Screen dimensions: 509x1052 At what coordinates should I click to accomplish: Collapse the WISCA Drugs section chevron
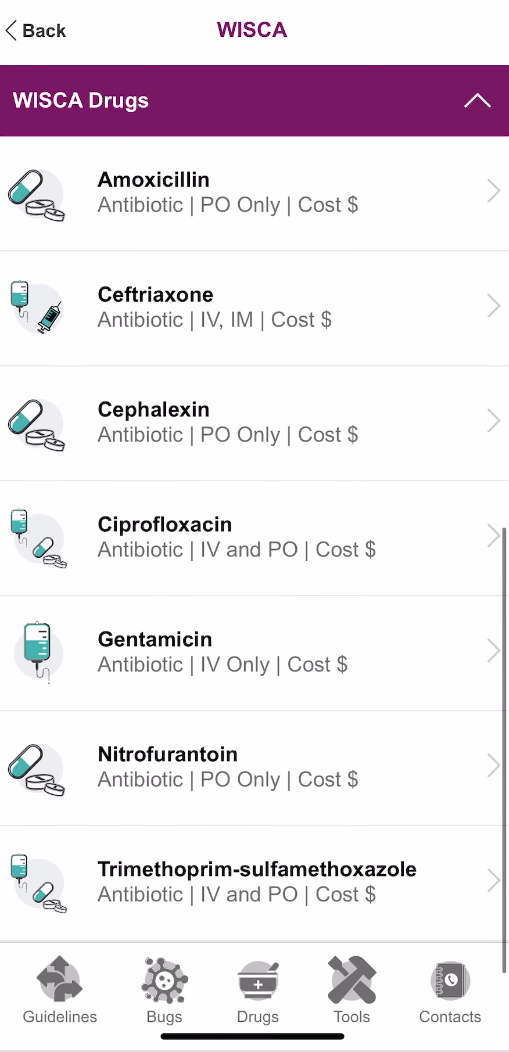point(477,101)
